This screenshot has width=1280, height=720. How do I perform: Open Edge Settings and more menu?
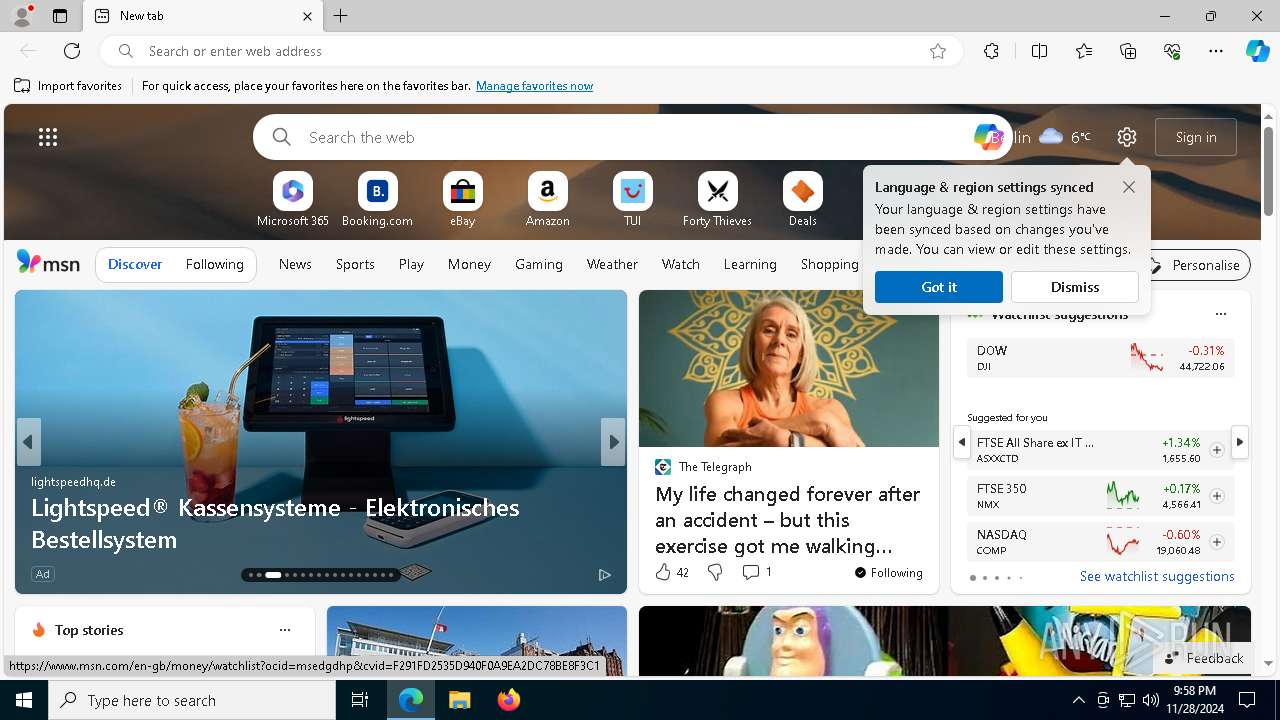tap(1216, 51)
